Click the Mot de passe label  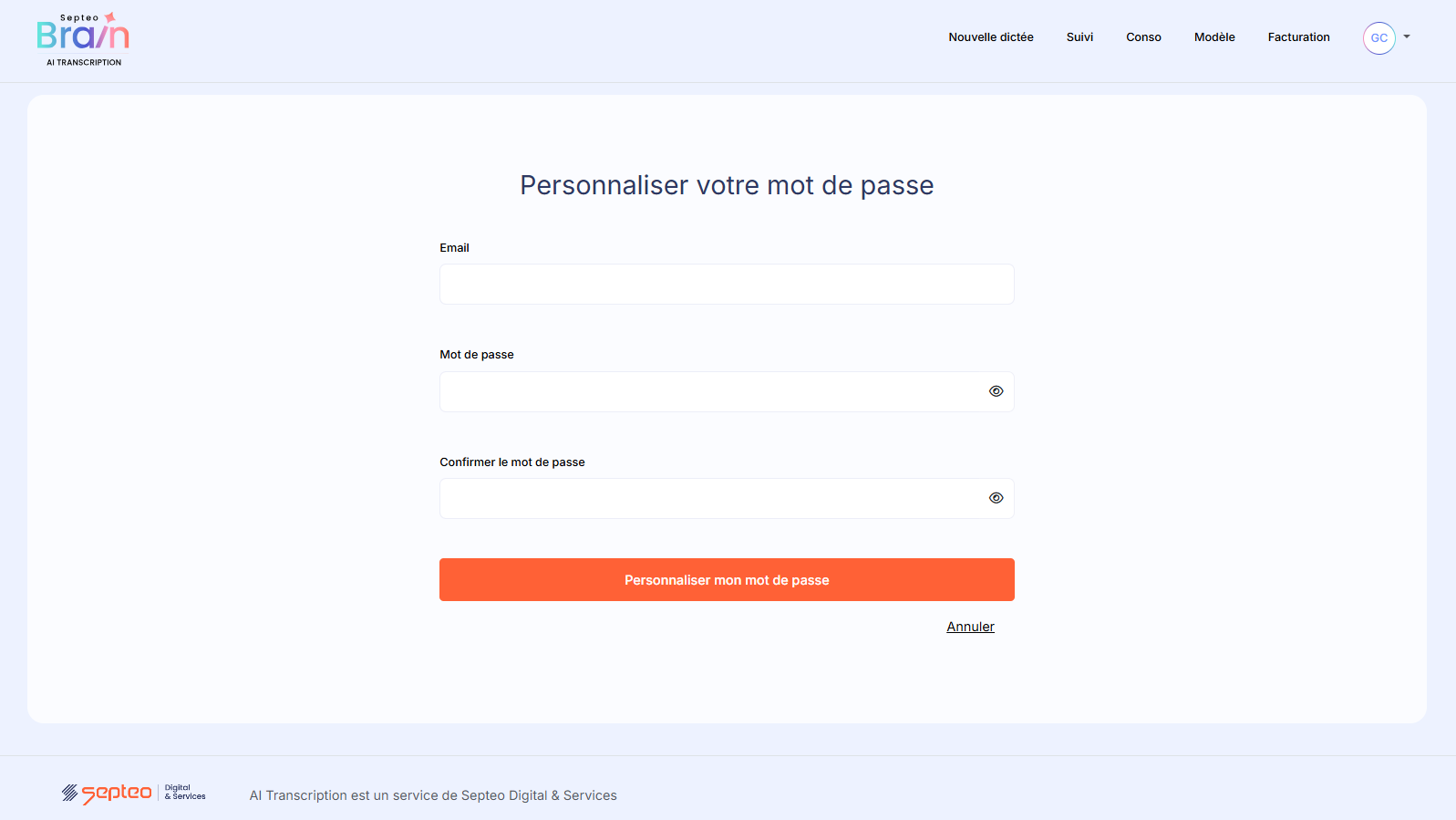point(476,355)
